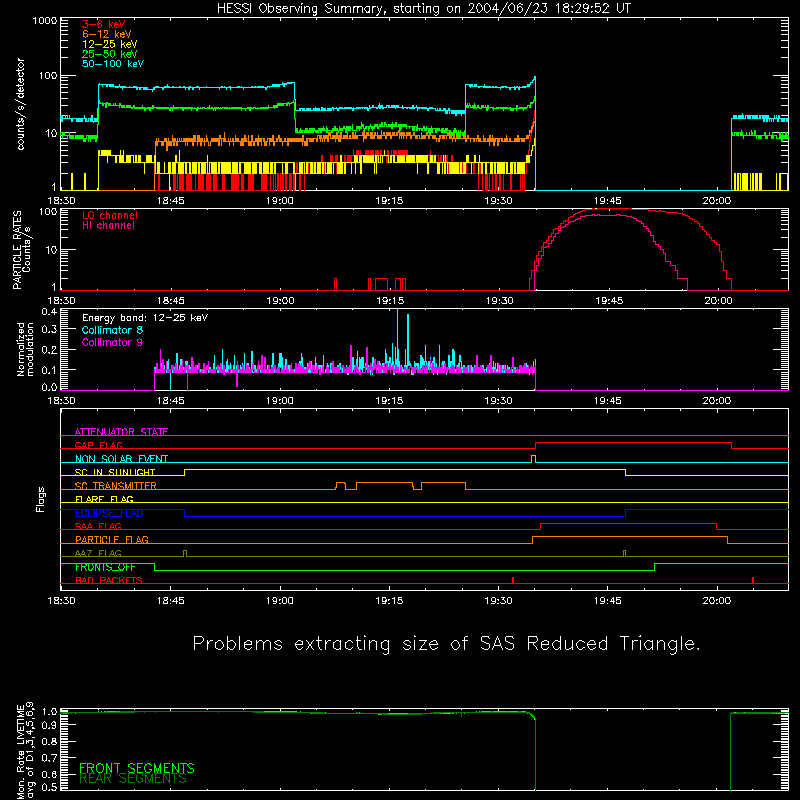Click the SC TRANSMITTER flag label
800x800 pixels.
[x=116, y=486]
